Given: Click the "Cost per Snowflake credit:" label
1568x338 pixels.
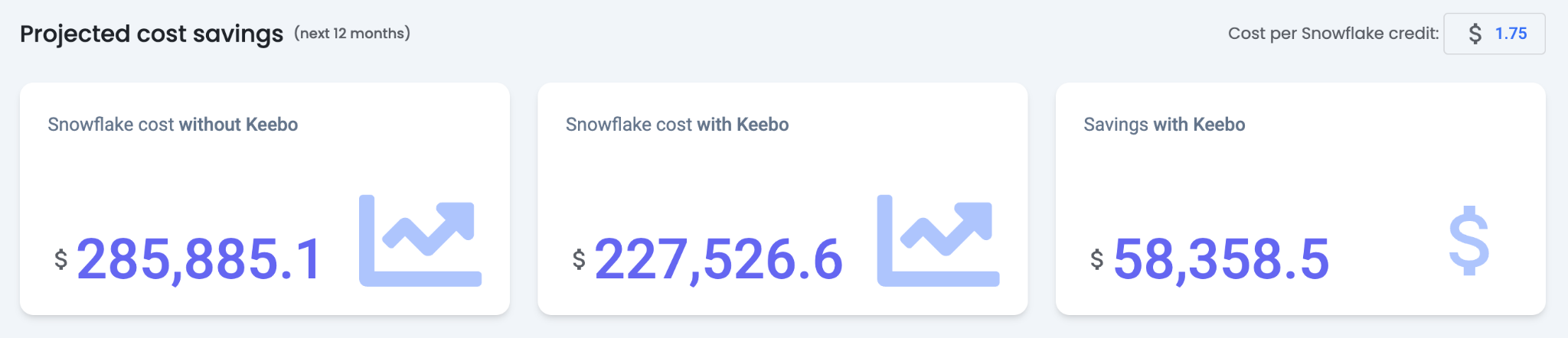Looking at the screenshot, I should (x=1333, y=34).
